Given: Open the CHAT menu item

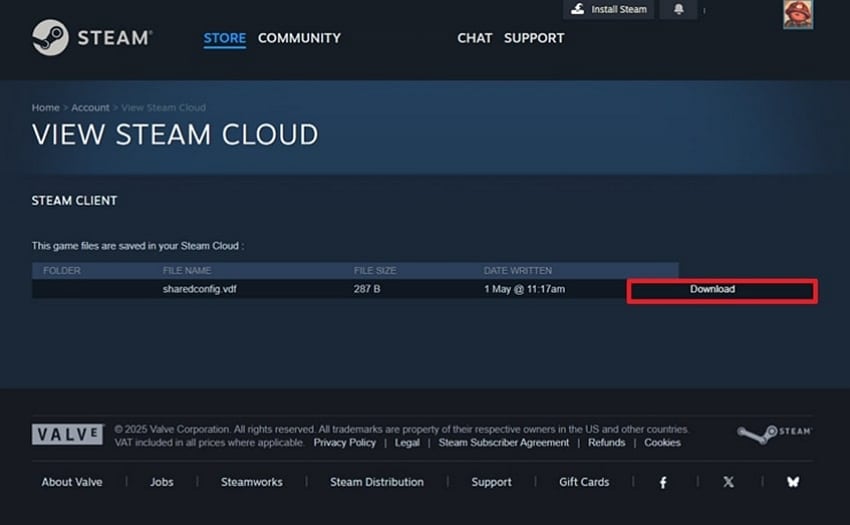Looking at the screenshot, I should tap(474, 38).
